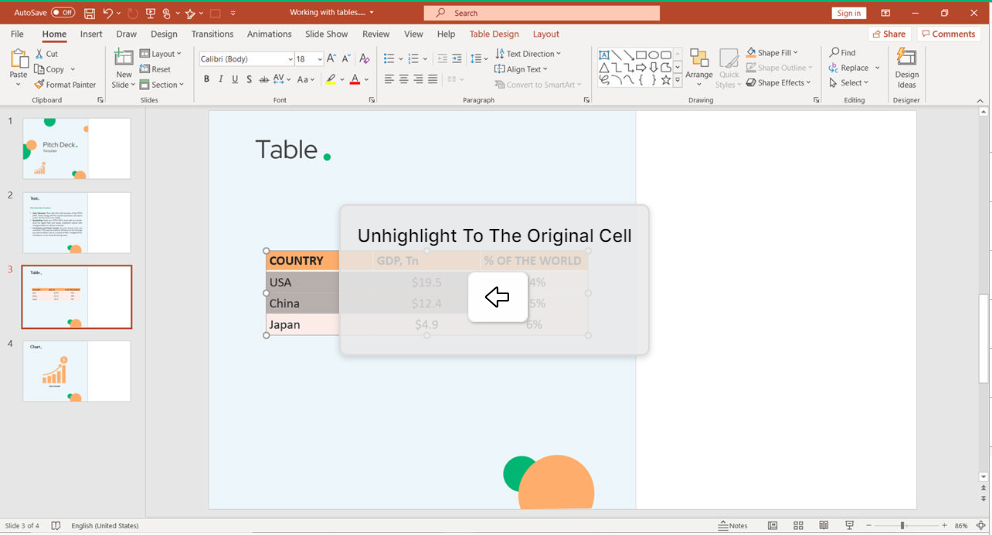
Task: Expand the Section dropdown
Action: coord(161,84)
